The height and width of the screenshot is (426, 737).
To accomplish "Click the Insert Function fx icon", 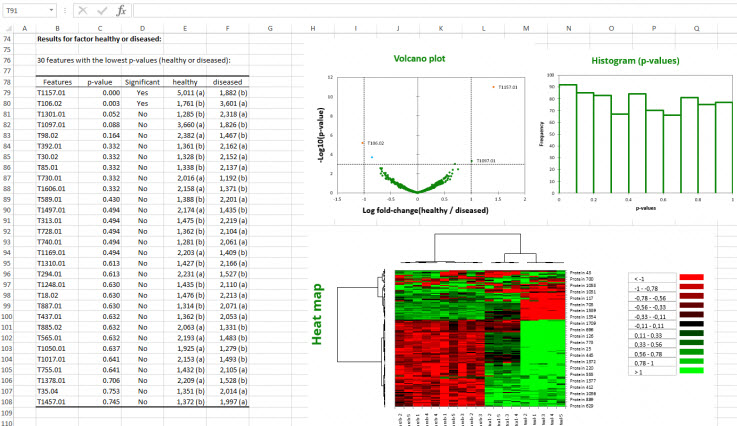I will pyautogui.click(x=121, y=10).
